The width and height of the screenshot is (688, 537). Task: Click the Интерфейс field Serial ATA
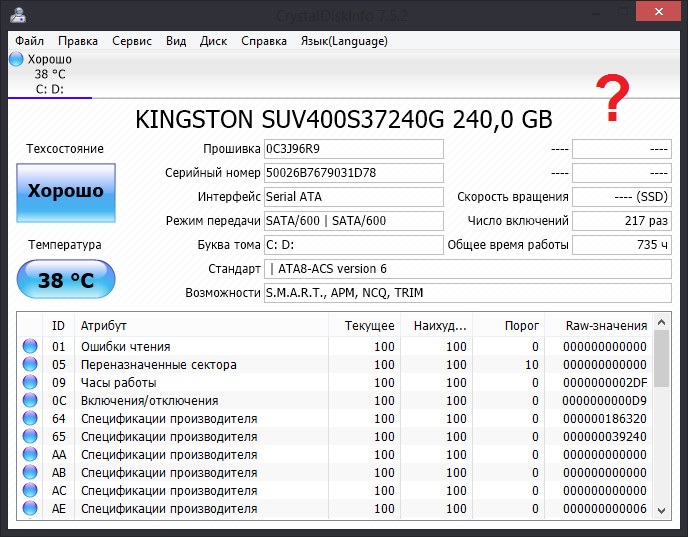point(354,197)
